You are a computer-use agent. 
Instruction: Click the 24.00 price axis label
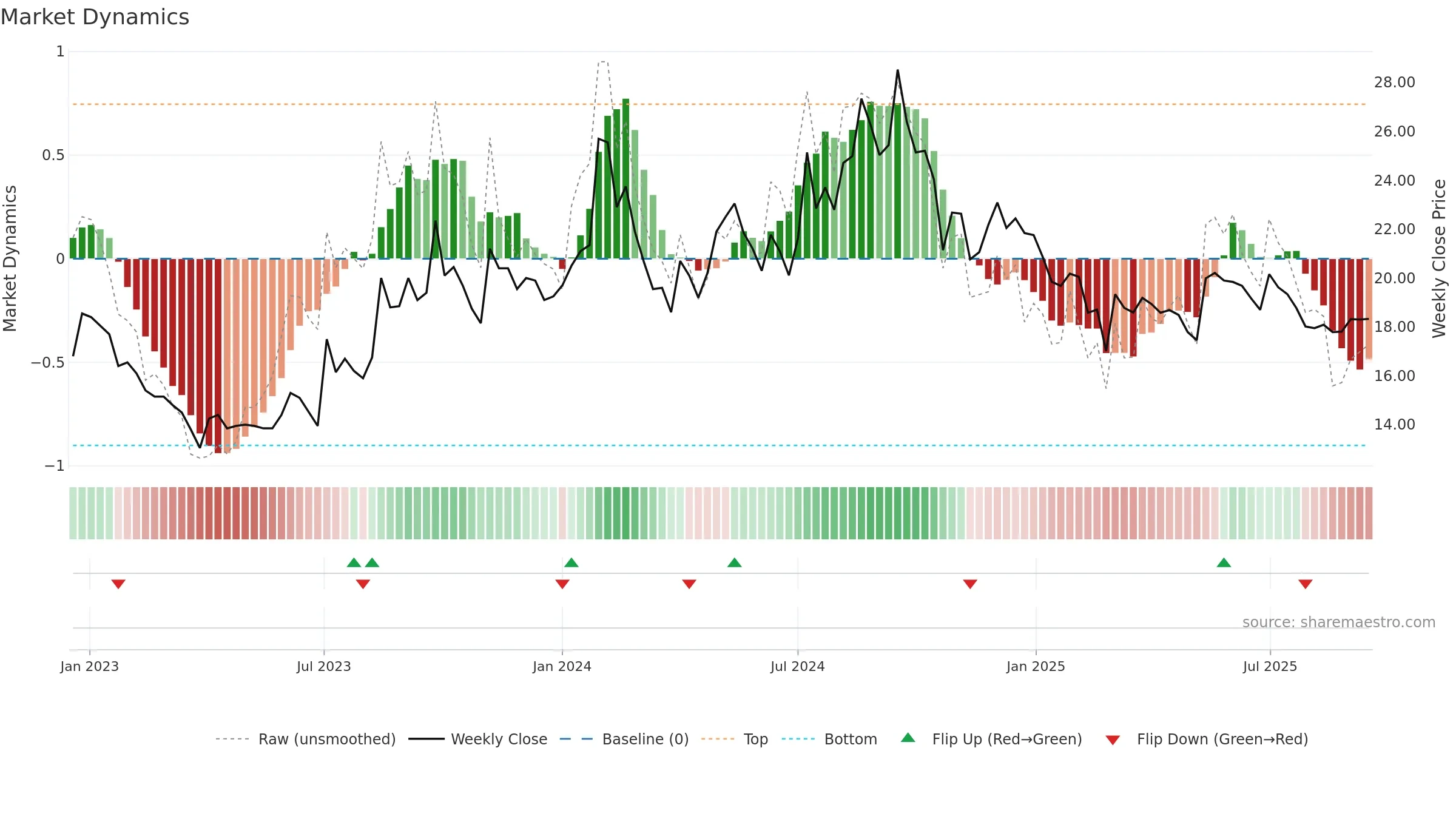[x=1395, y=180]
